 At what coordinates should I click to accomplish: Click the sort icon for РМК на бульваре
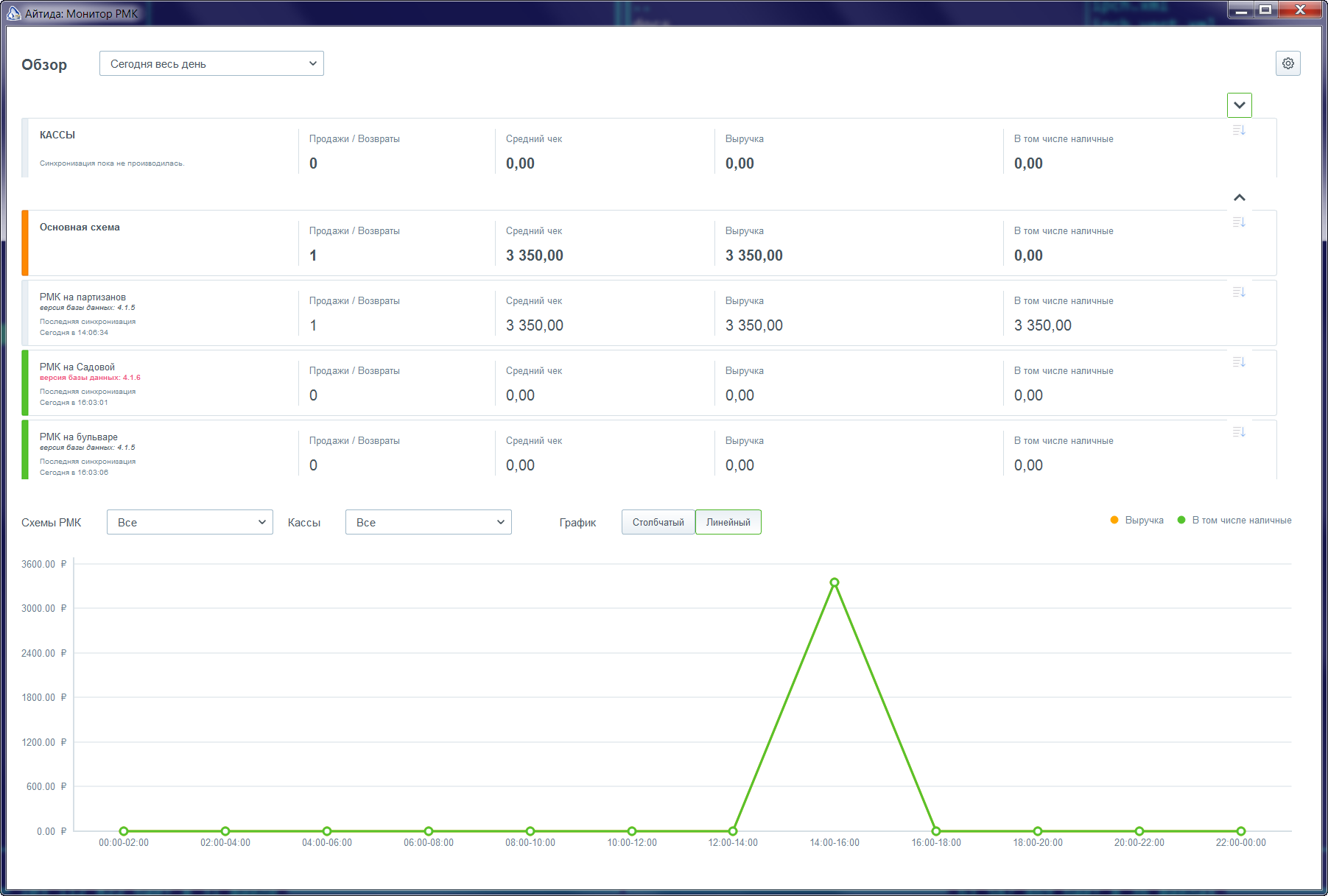click(1239, 432)
